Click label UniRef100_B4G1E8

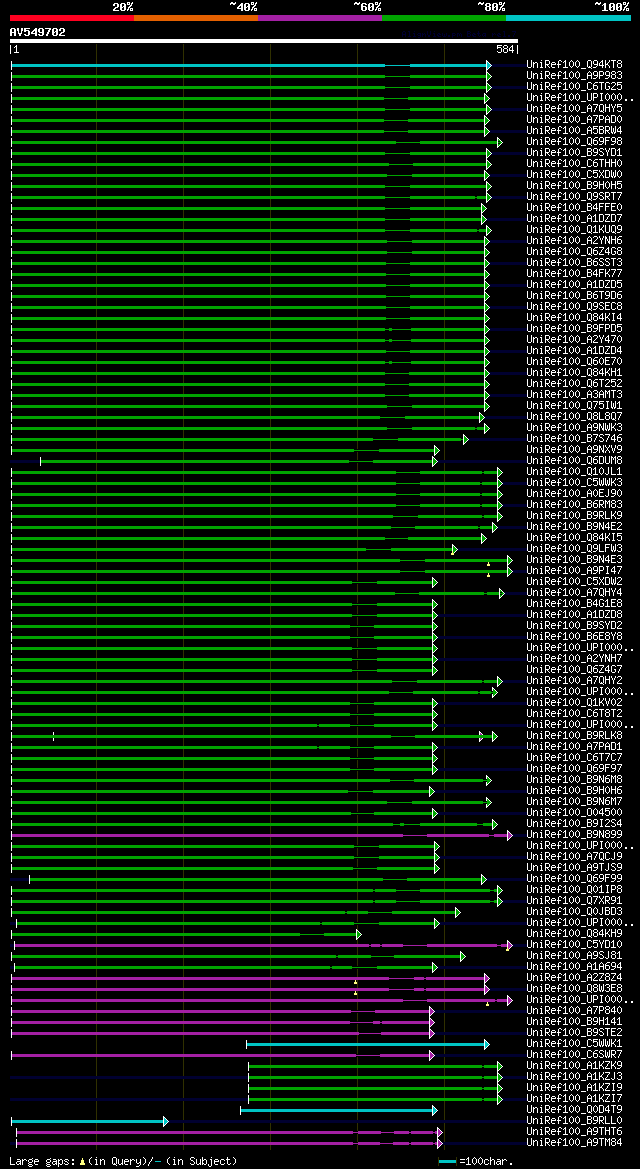574,603
